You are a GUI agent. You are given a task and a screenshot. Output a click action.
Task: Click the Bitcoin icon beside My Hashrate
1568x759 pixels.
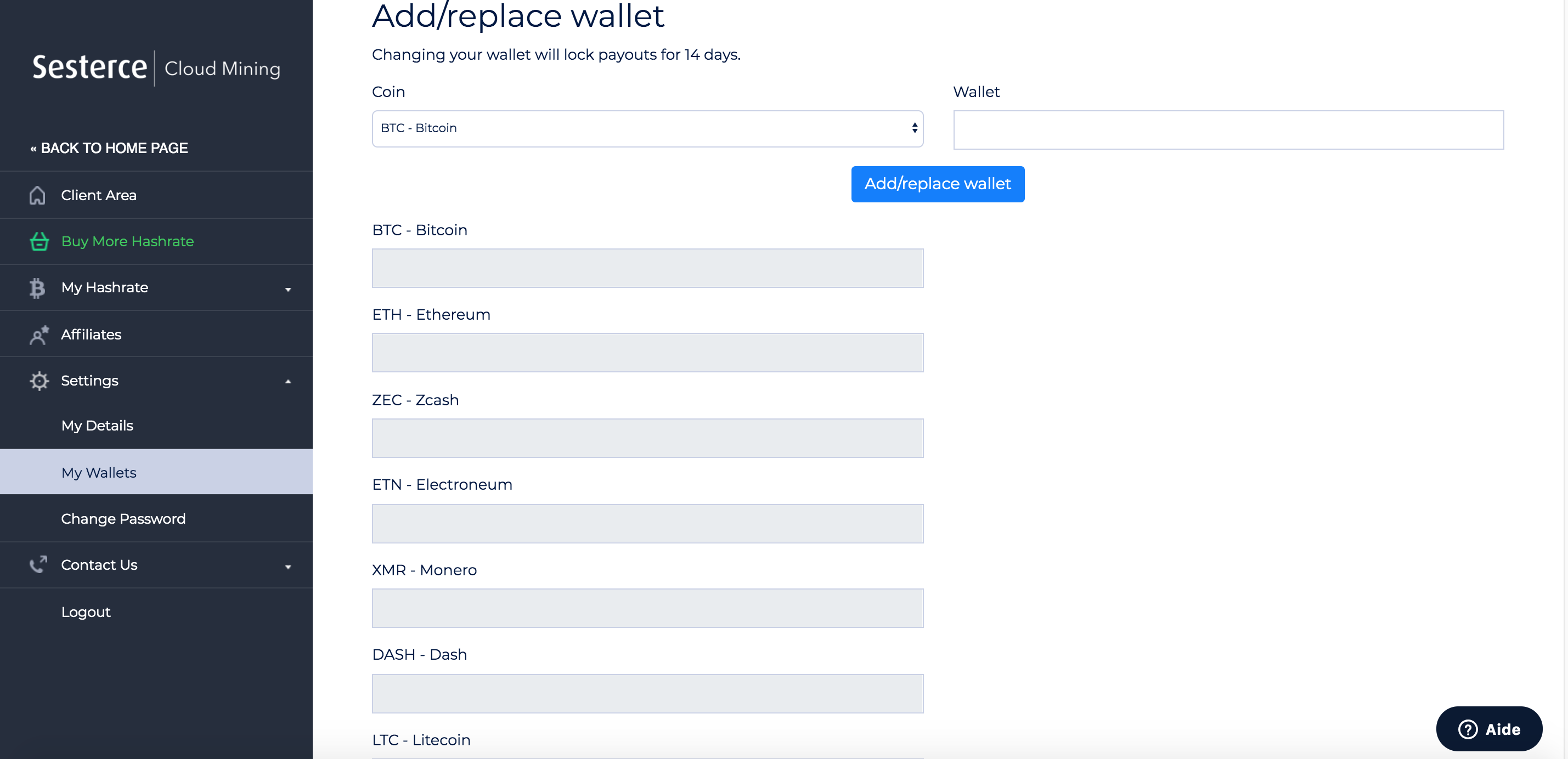(37, 288)
